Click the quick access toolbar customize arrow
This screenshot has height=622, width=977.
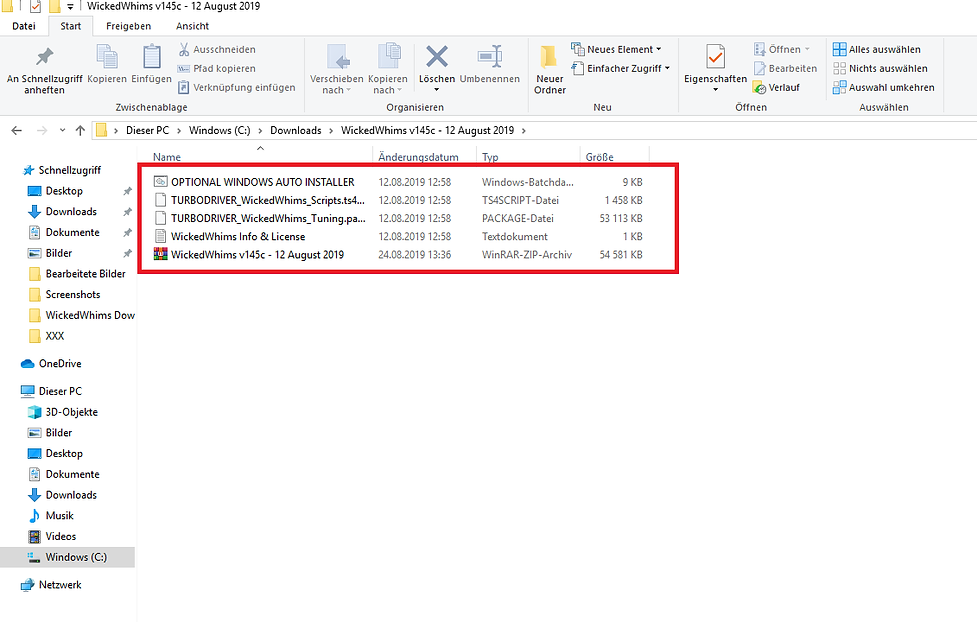[70, 7]
